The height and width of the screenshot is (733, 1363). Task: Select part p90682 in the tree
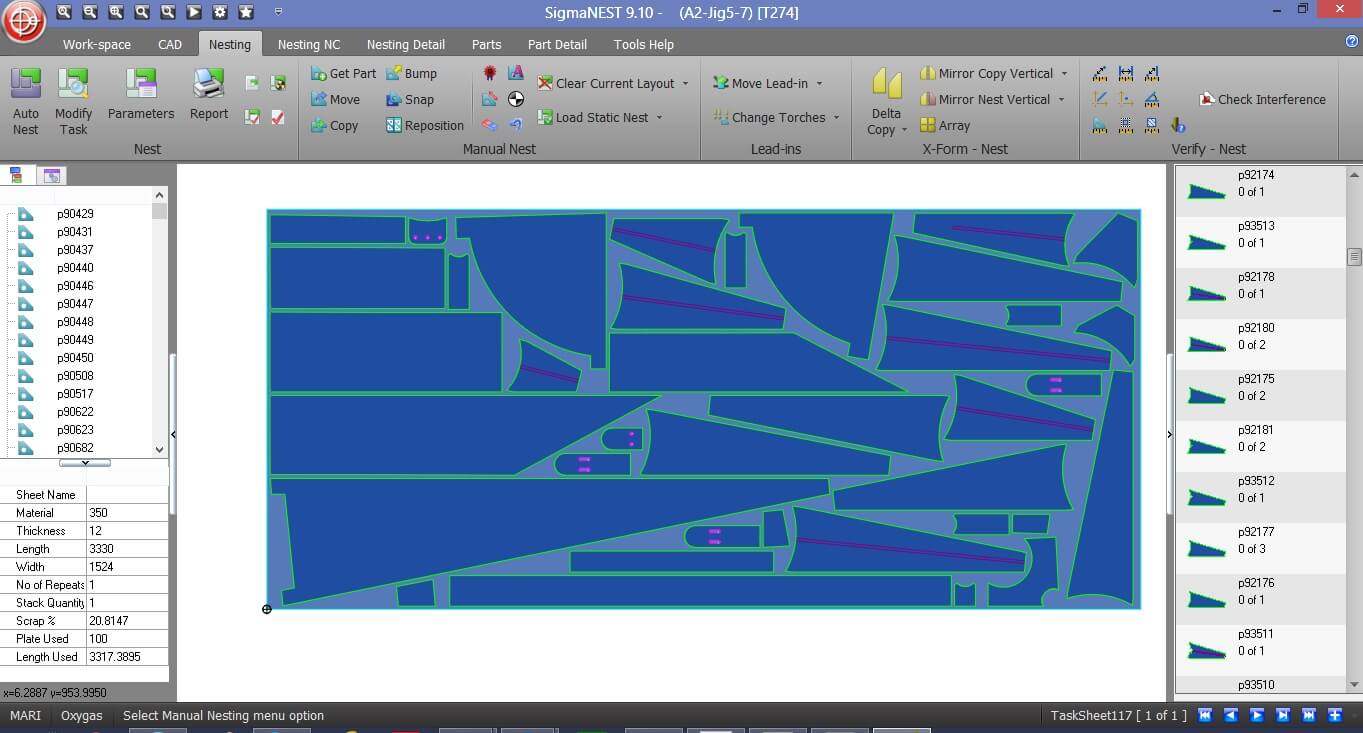75,448
